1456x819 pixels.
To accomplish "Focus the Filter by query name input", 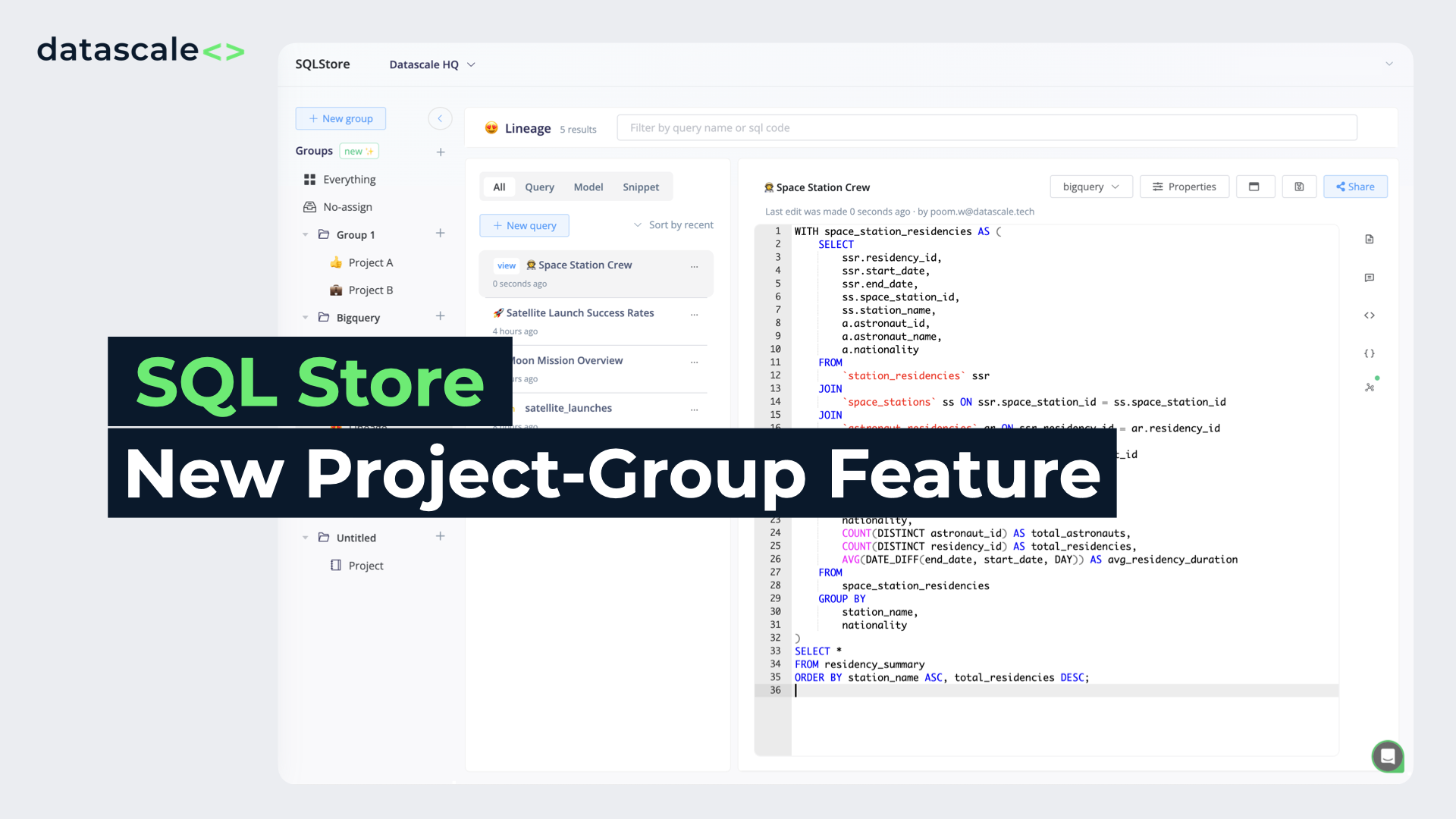I will tap(987, 127).
